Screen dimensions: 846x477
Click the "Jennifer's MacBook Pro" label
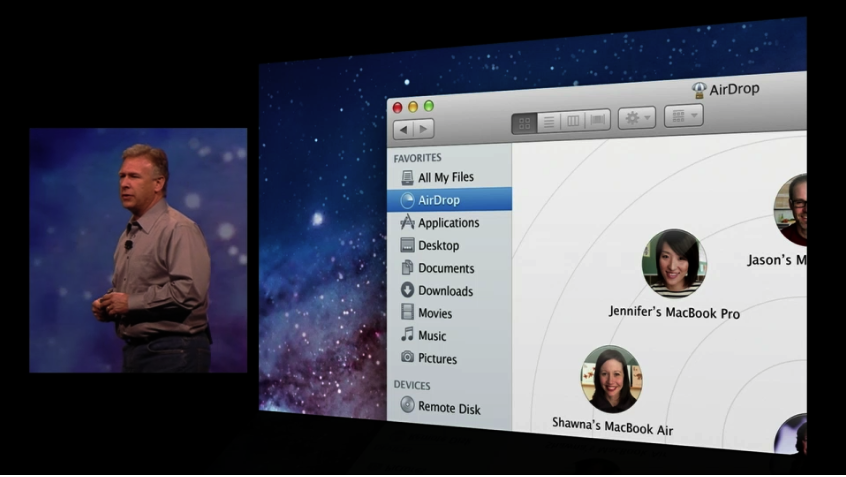[x=674, y=312]
